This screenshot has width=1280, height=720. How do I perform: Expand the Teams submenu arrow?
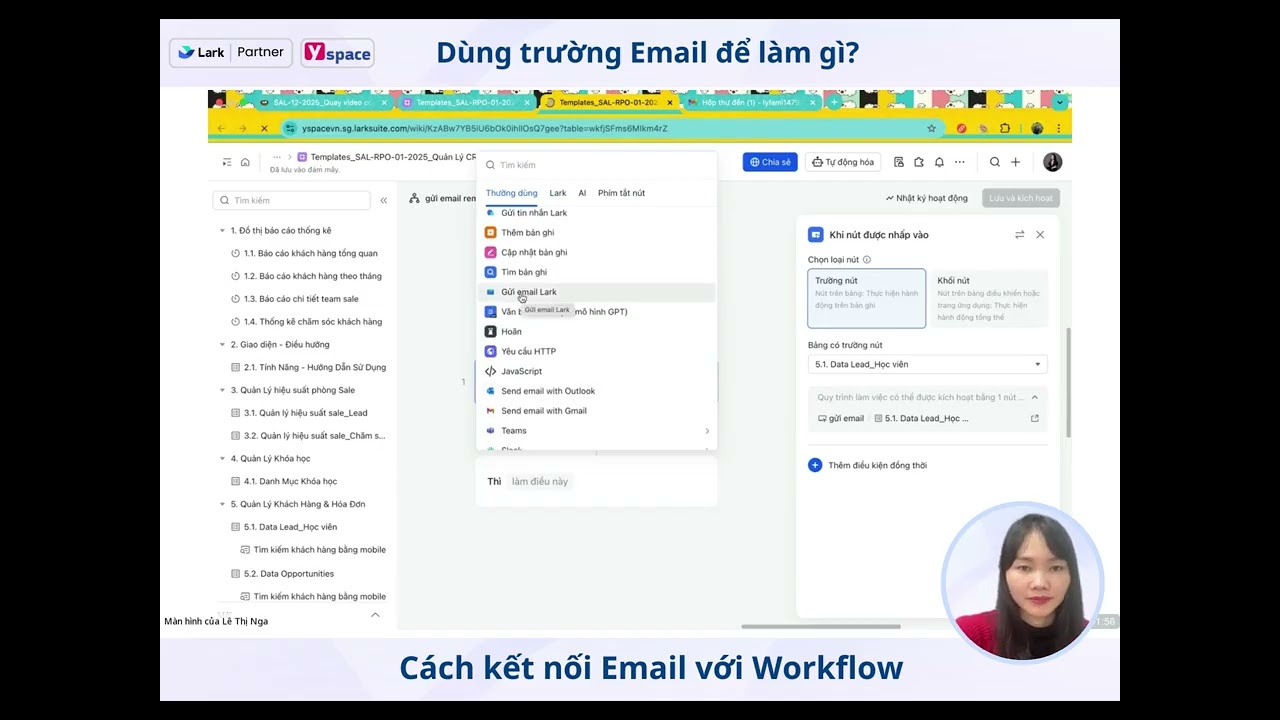click(x=707, y=431)
